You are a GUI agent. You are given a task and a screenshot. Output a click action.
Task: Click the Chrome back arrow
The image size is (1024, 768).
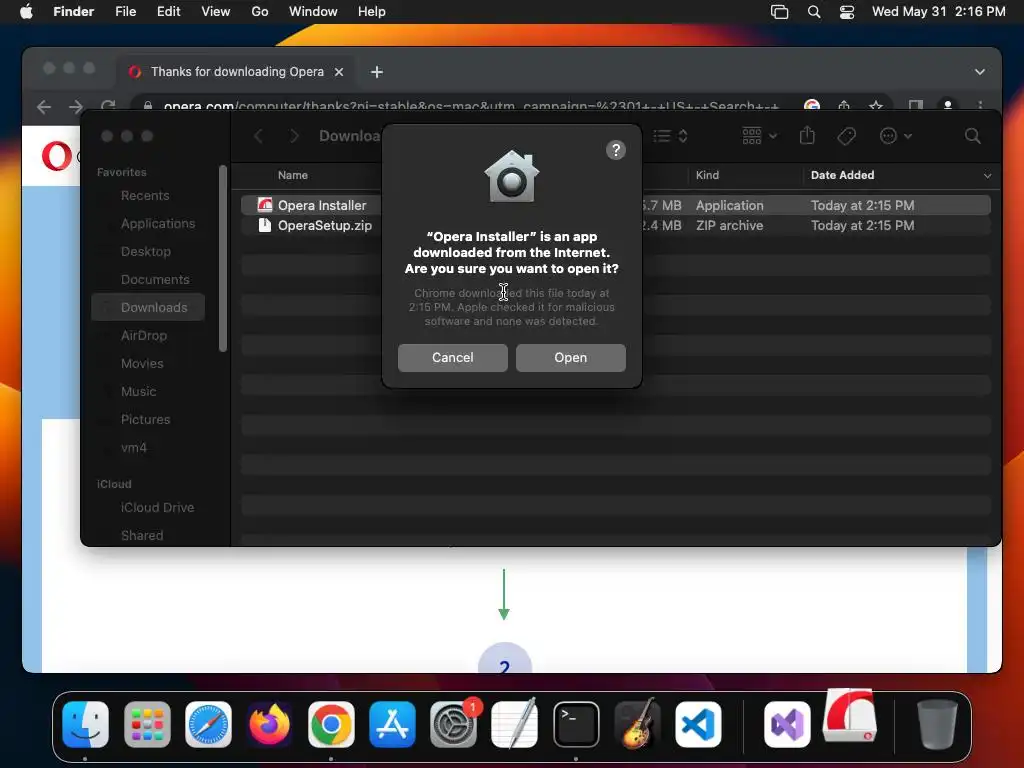44,106
